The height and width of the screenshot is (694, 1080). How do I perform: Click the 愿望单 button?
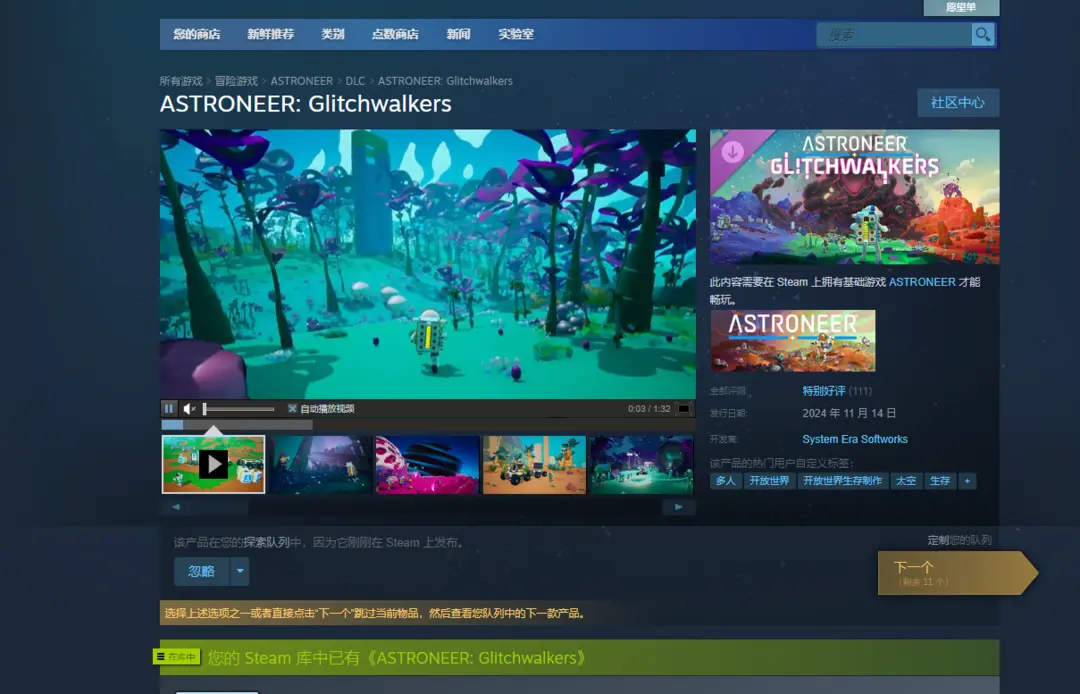click(961, 8)
